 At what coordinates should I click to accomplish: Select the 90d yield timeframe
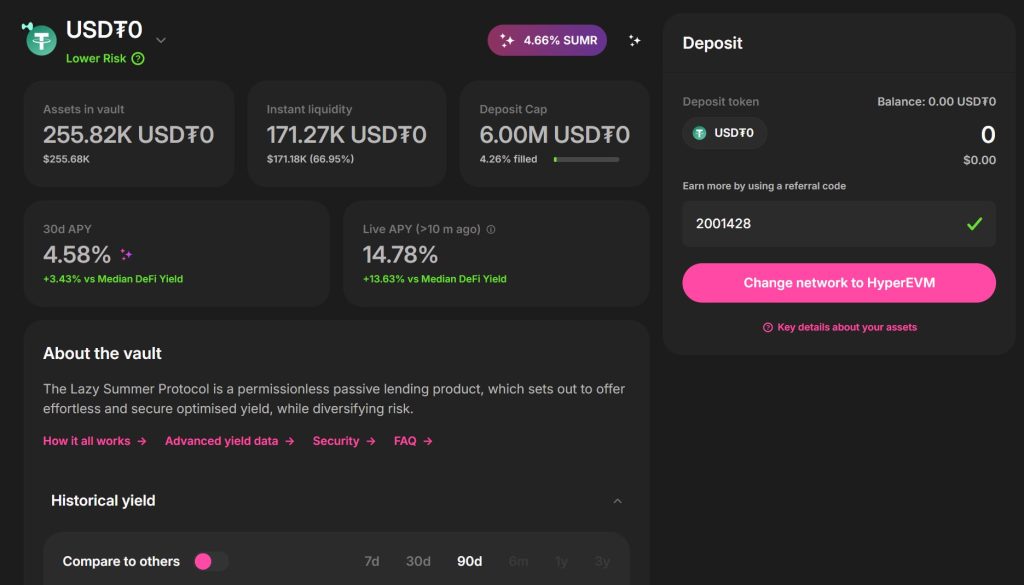[x=469, y=561]
